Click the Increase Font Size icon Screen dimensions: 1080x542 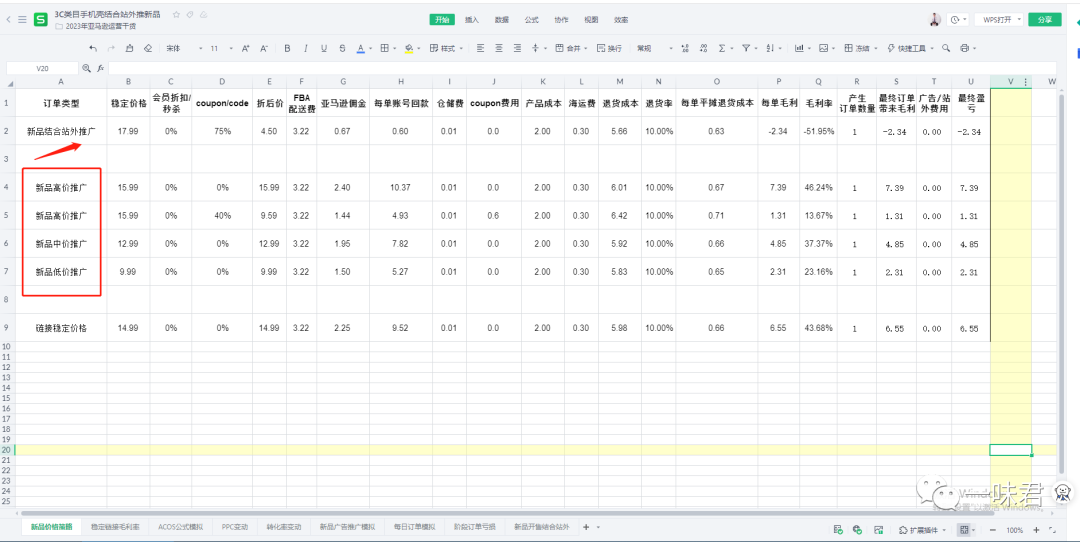246,48
